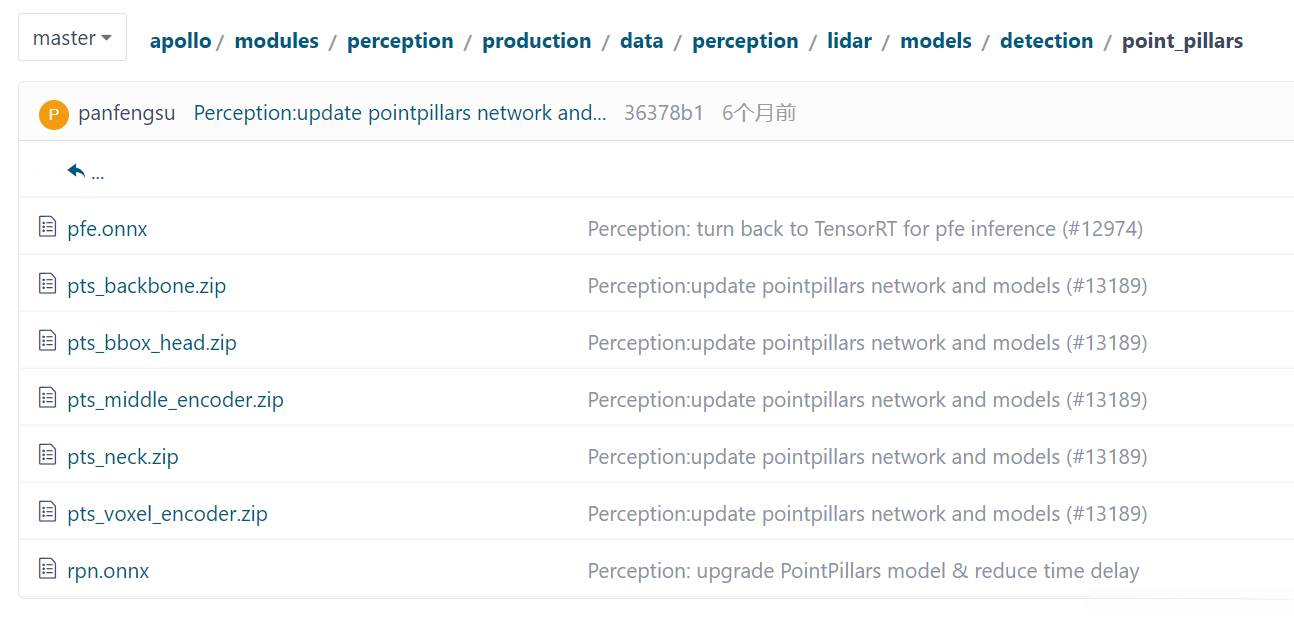The image size is (1294, 618).
Task: Click the file icon beside pts_voxel_encoder.zip
Action: (47, 512)
